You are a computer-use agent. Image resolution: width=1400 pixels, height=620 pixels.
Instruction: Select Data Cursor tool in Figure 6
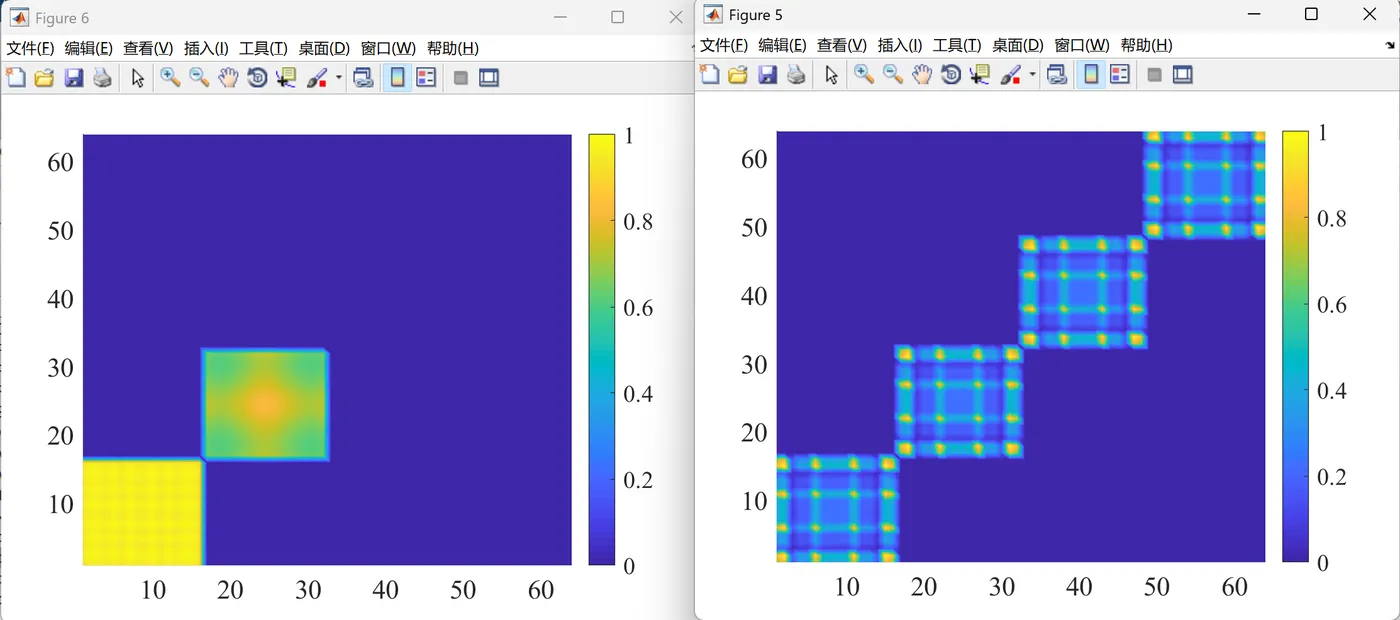click(287, 78)
